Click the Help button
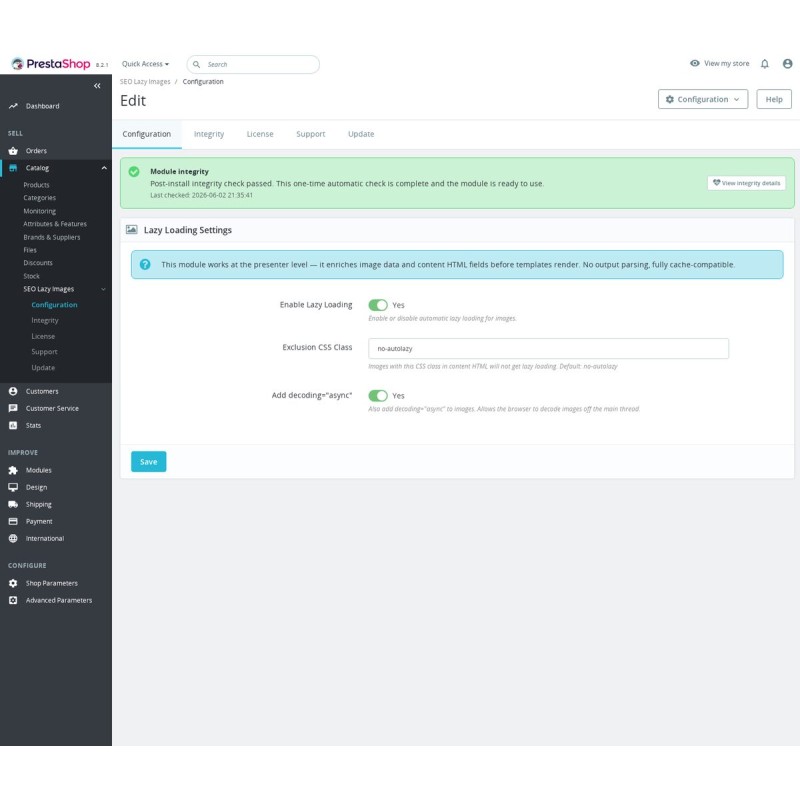 tap(773, 99)
